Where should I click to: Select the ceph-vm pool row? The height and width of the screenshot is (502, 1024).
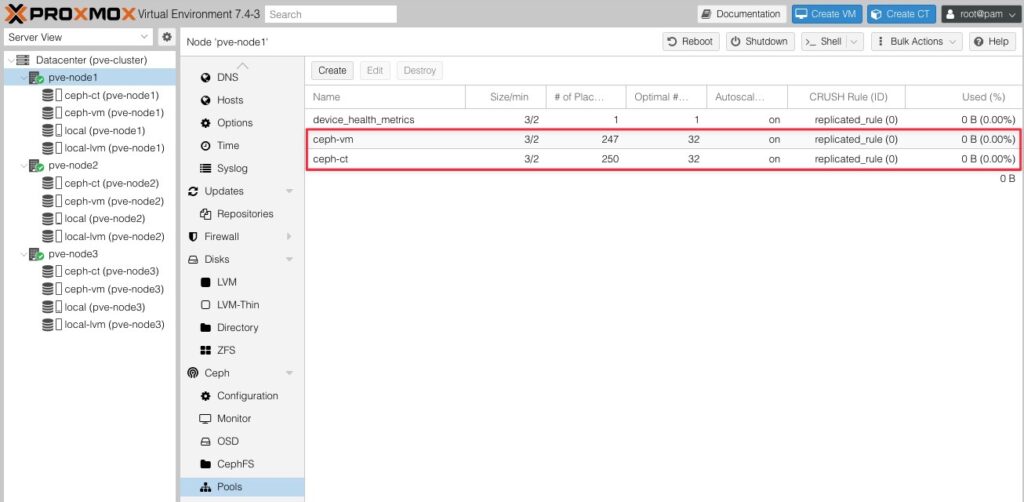click(x=664, y=139)
